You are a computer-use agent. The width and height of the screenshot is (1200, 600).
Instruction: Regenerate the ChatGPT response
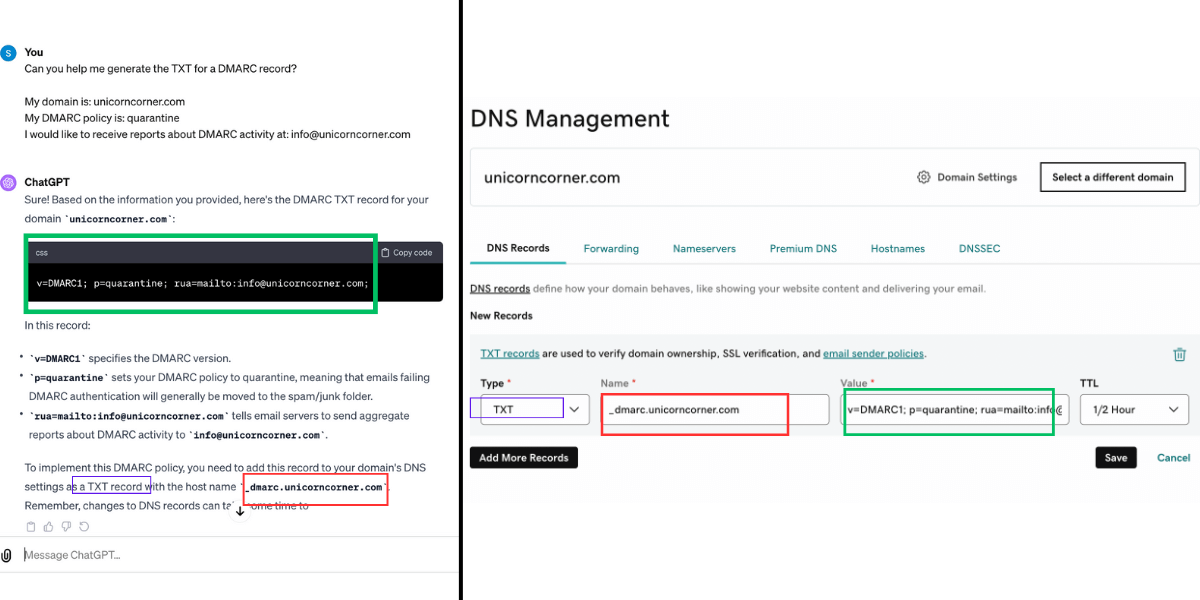84,527
